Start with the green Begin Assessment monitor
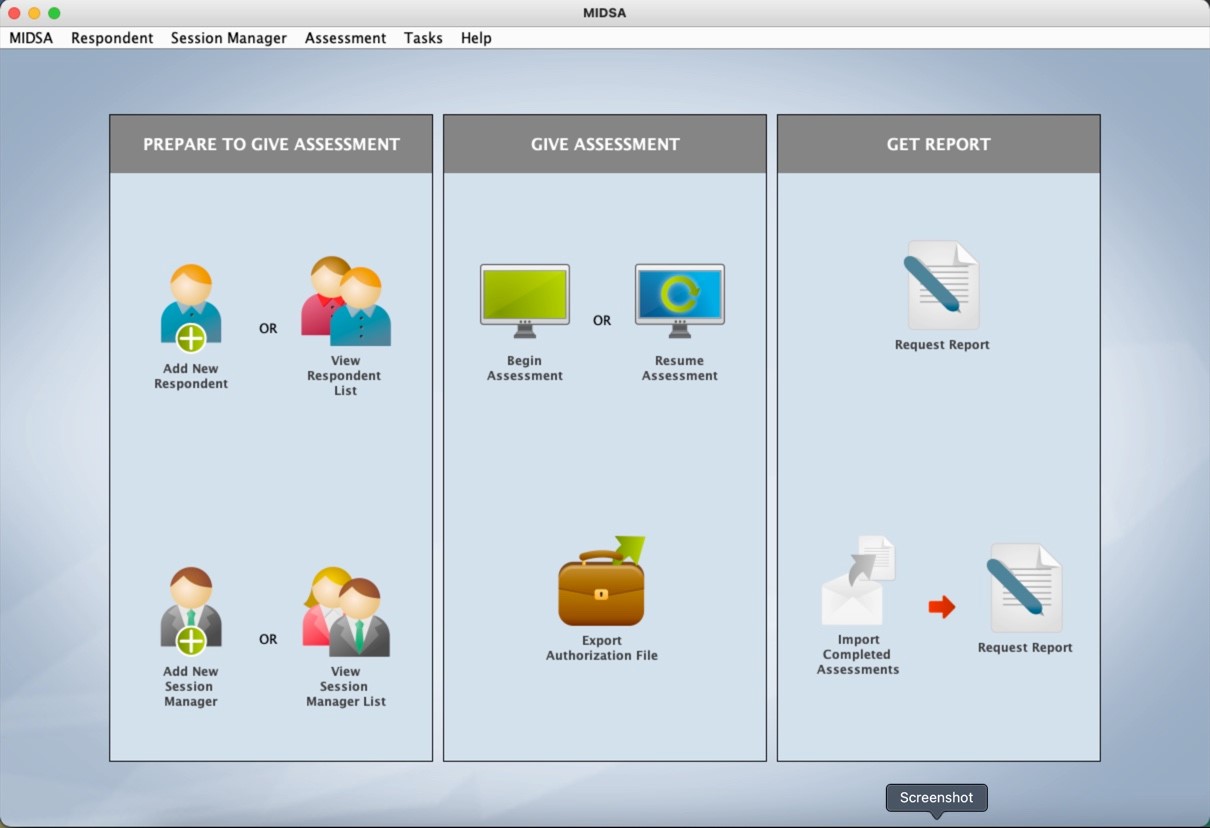 click(x=525, y=302)
